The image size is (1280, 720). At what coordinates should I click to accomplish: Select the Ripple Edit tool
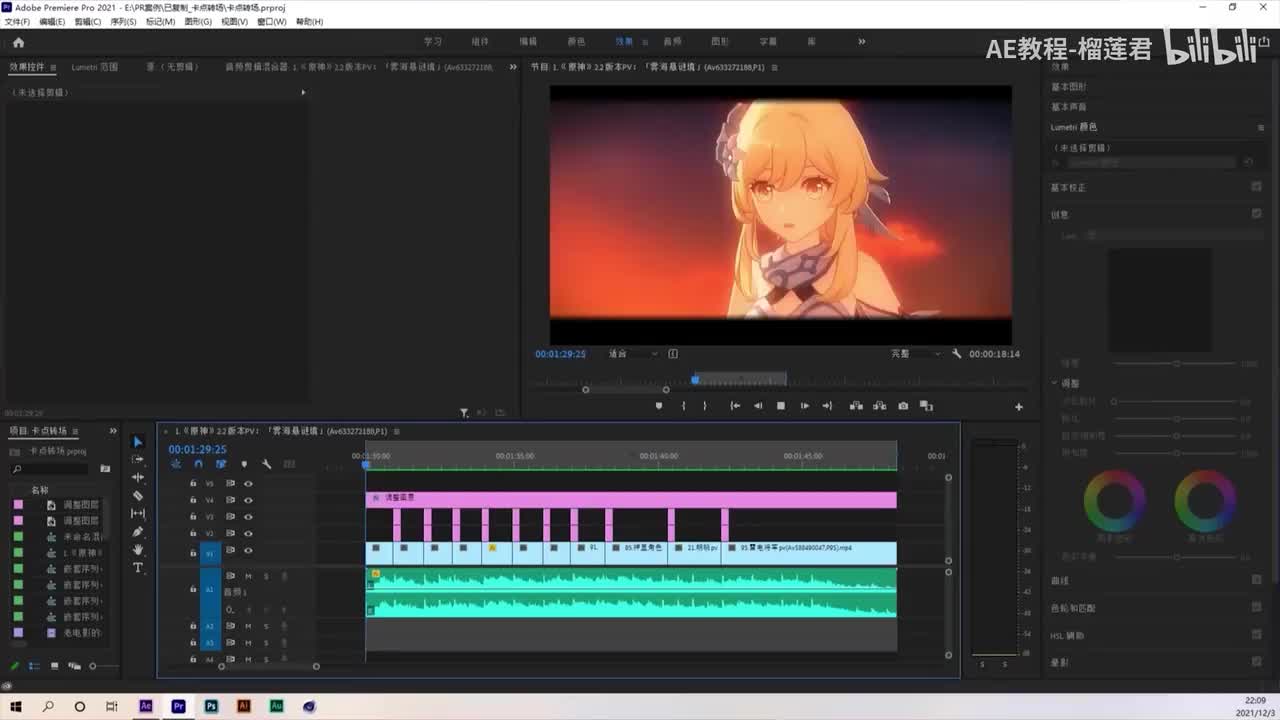(138, 478)
